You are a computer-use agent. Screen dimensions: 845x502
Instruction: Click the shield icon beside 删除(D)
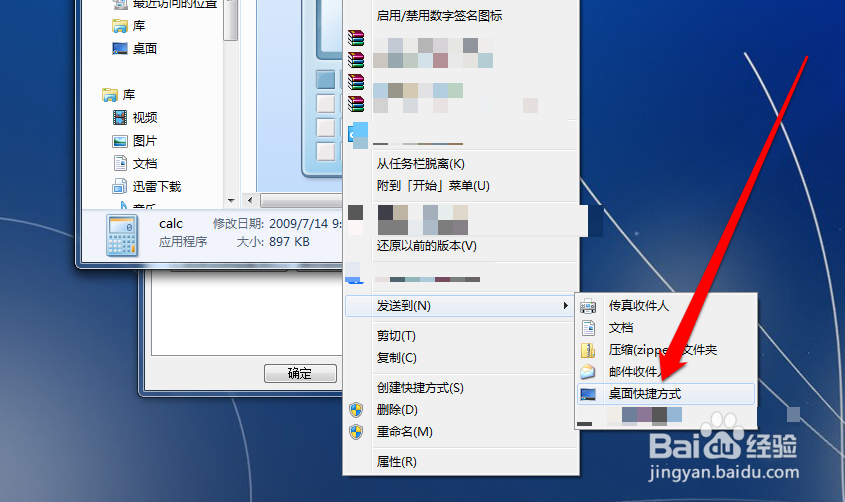tap(356, 410)
